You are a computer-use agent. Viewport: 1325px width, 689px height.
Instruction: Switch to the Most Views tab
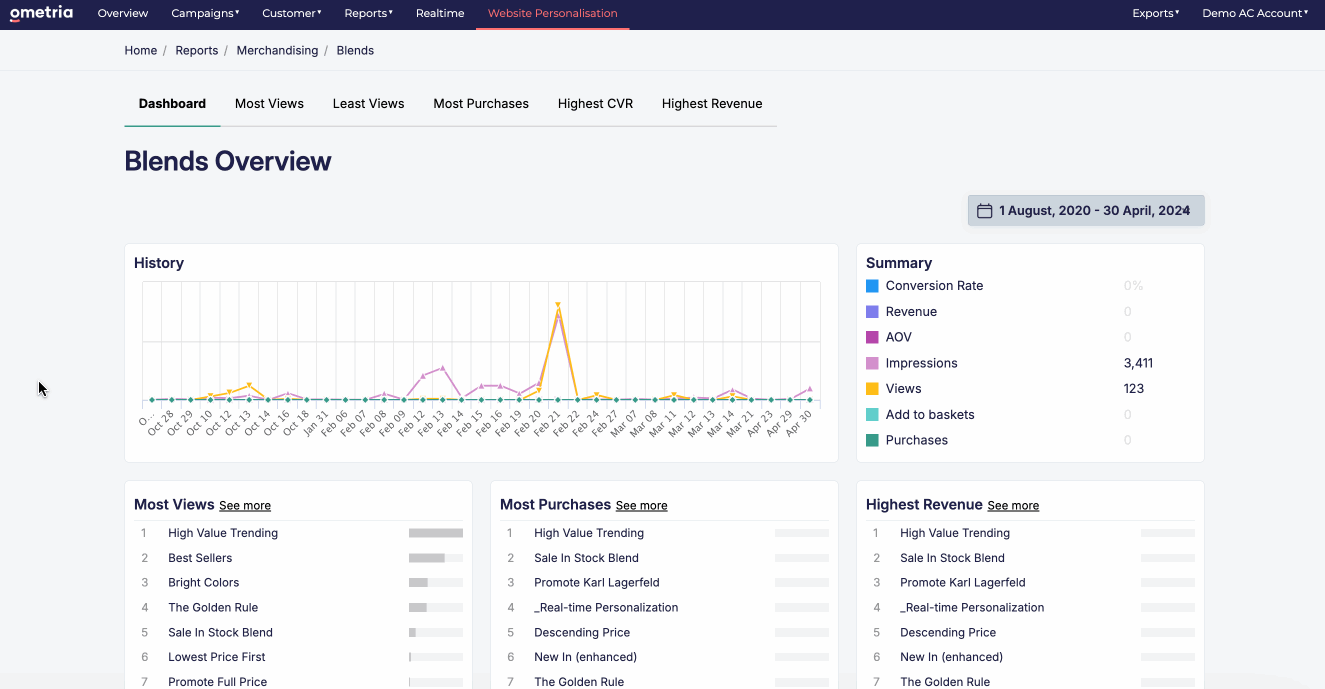pos(269,104)
